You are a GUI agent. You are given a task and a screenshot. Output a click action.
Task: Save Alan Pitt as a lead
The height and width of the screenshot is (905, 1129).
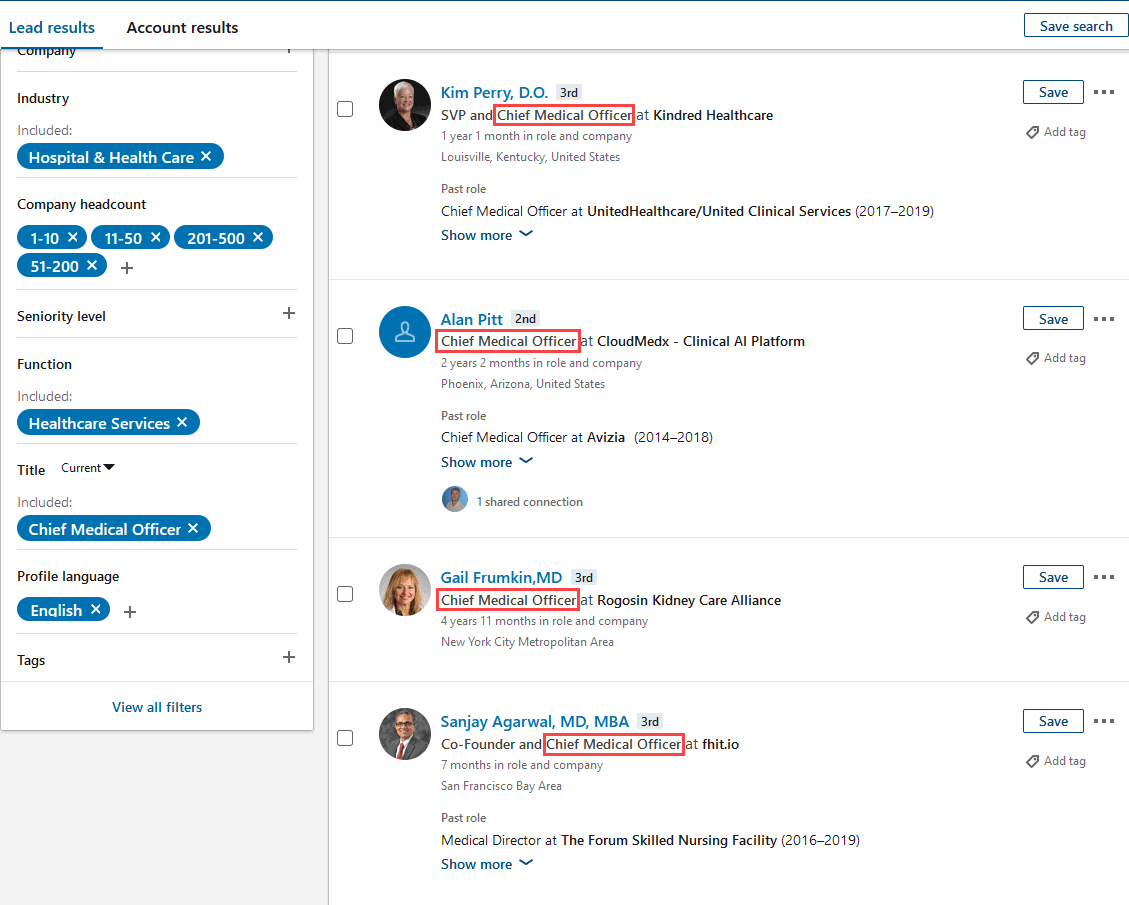[x=1053, y=319]
